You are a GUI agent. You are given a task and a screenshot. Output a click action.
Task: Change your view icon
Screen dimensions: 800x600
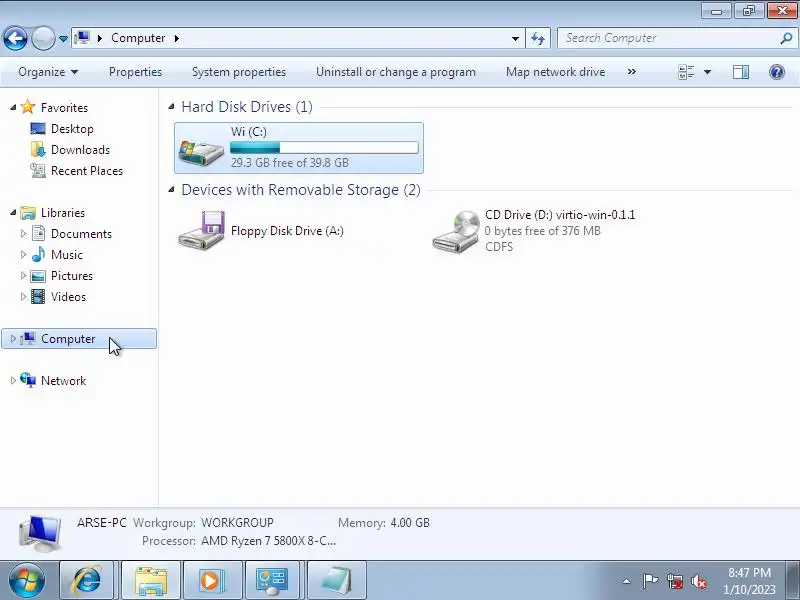pos(686,72)
